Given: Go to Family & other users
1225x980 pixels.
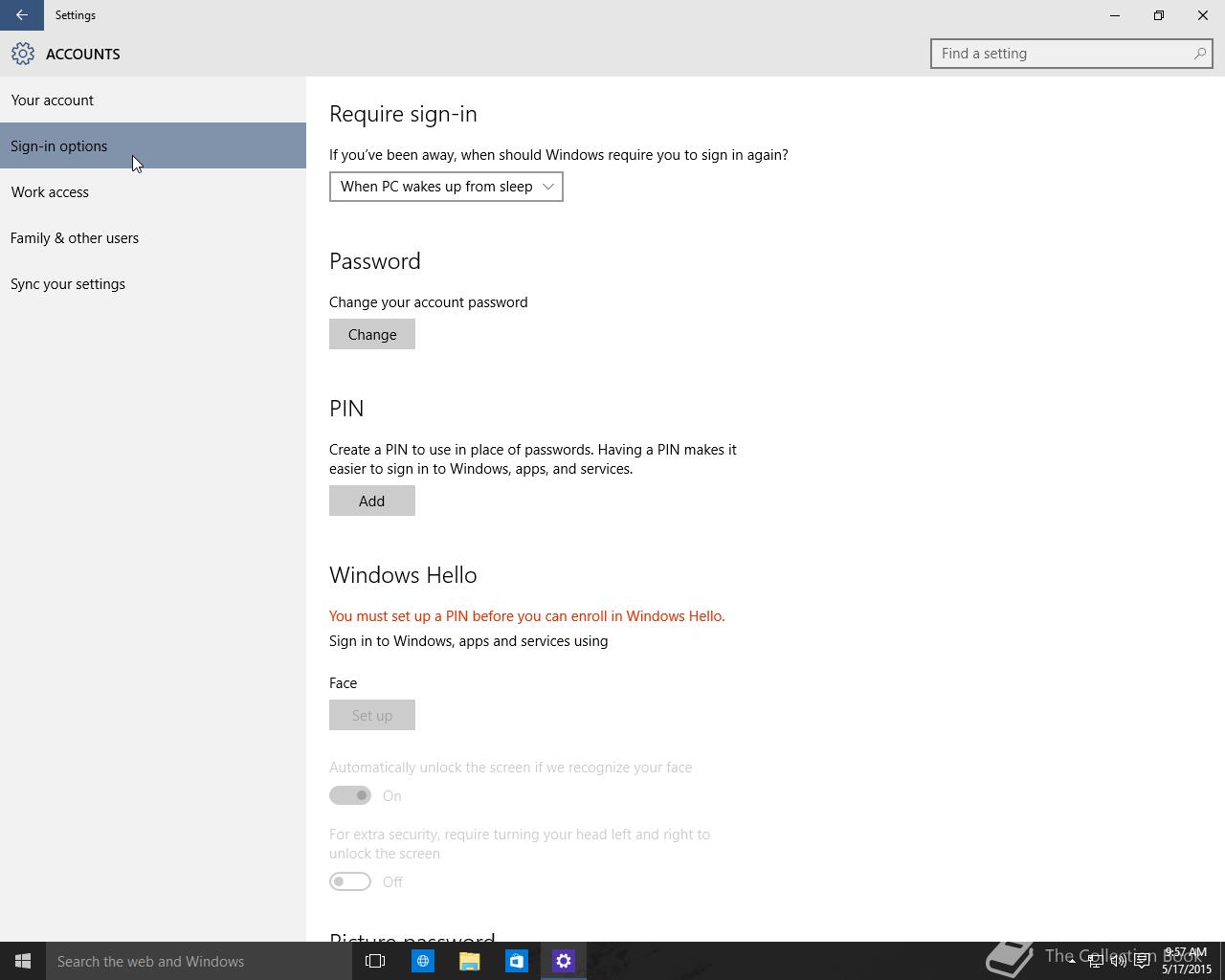Looking at the screenshot, I should coord(153,237).
